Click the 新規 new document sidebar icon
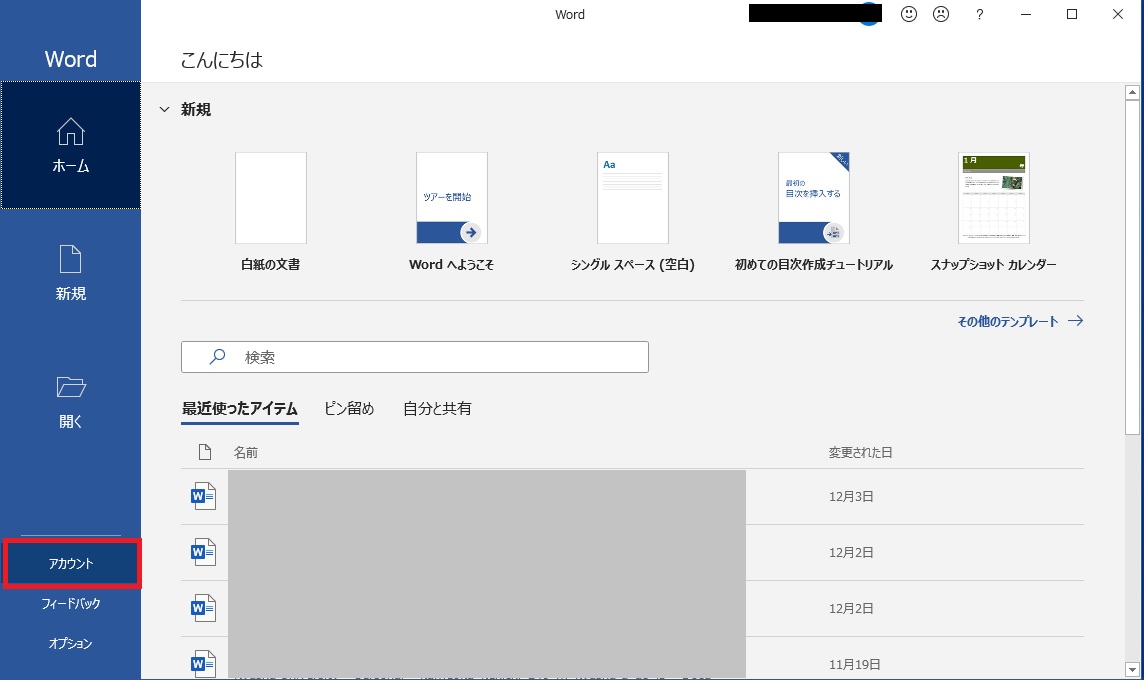This screenshot has height=680, width=1144. (x=71, y=260)
